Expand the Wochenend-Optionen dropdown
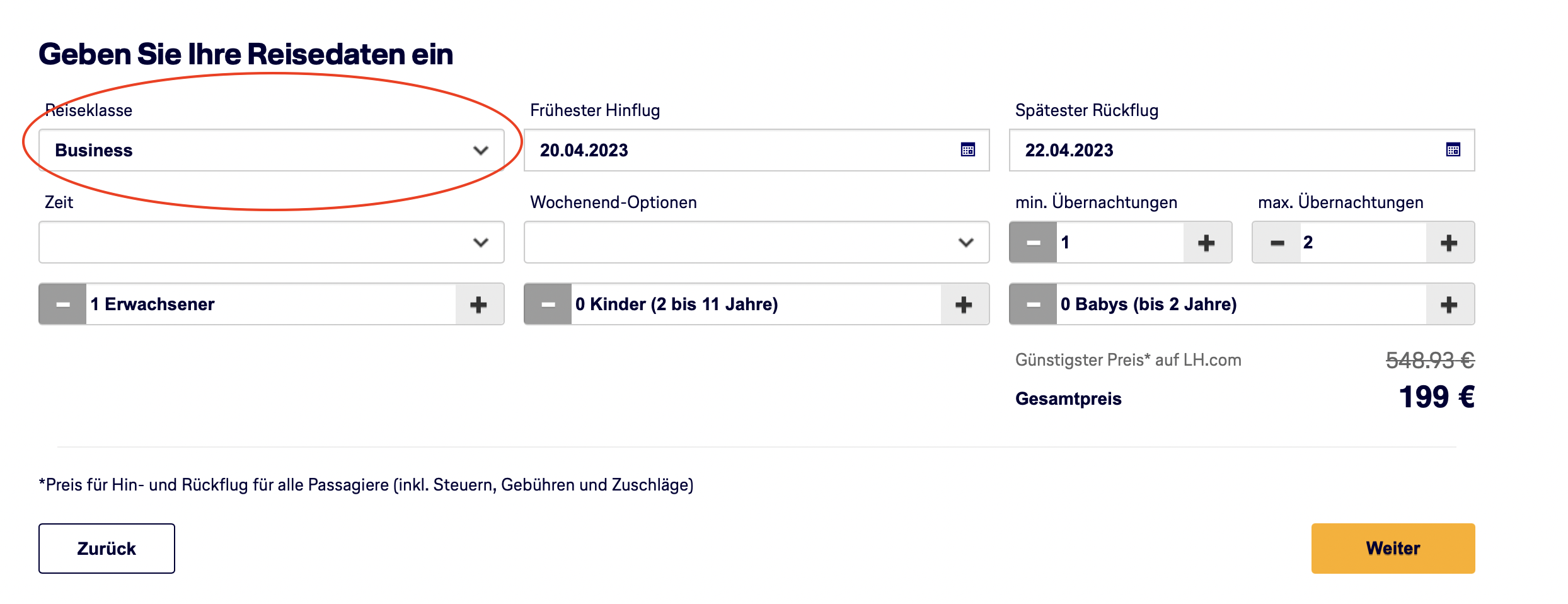The image size is (1568, 604). point(756,243)
